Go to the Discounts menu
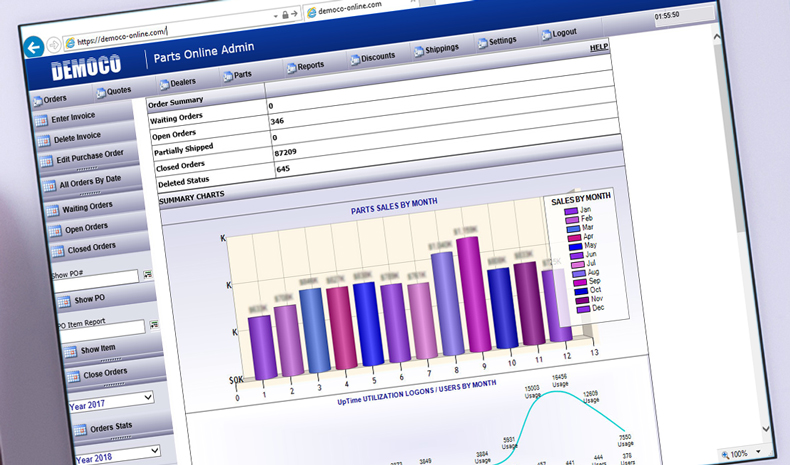 pyautogui.click(x=372, y=57)
